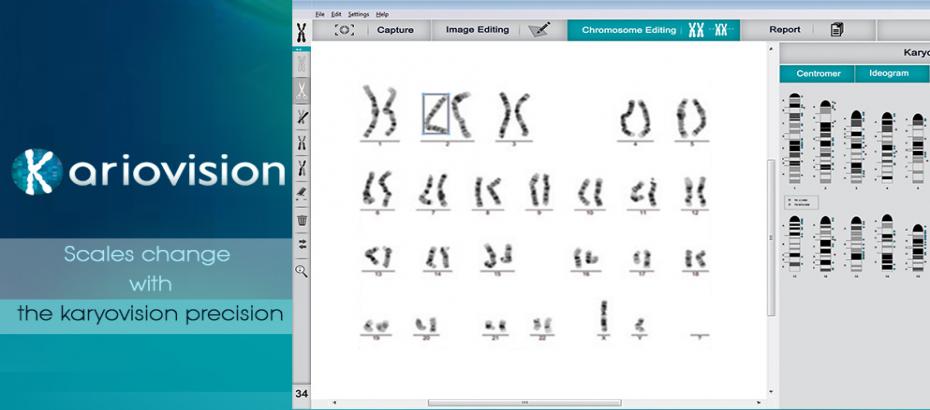Select the trash delete tool in left toolbar
The width and height of the screenshot is (930, 410).
click(x=301, y=219)
